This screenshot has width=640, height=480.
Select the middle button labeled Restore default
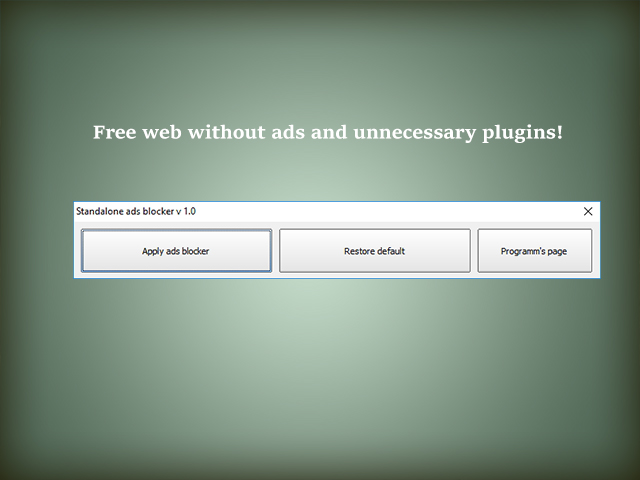click(x=374, y=251)
